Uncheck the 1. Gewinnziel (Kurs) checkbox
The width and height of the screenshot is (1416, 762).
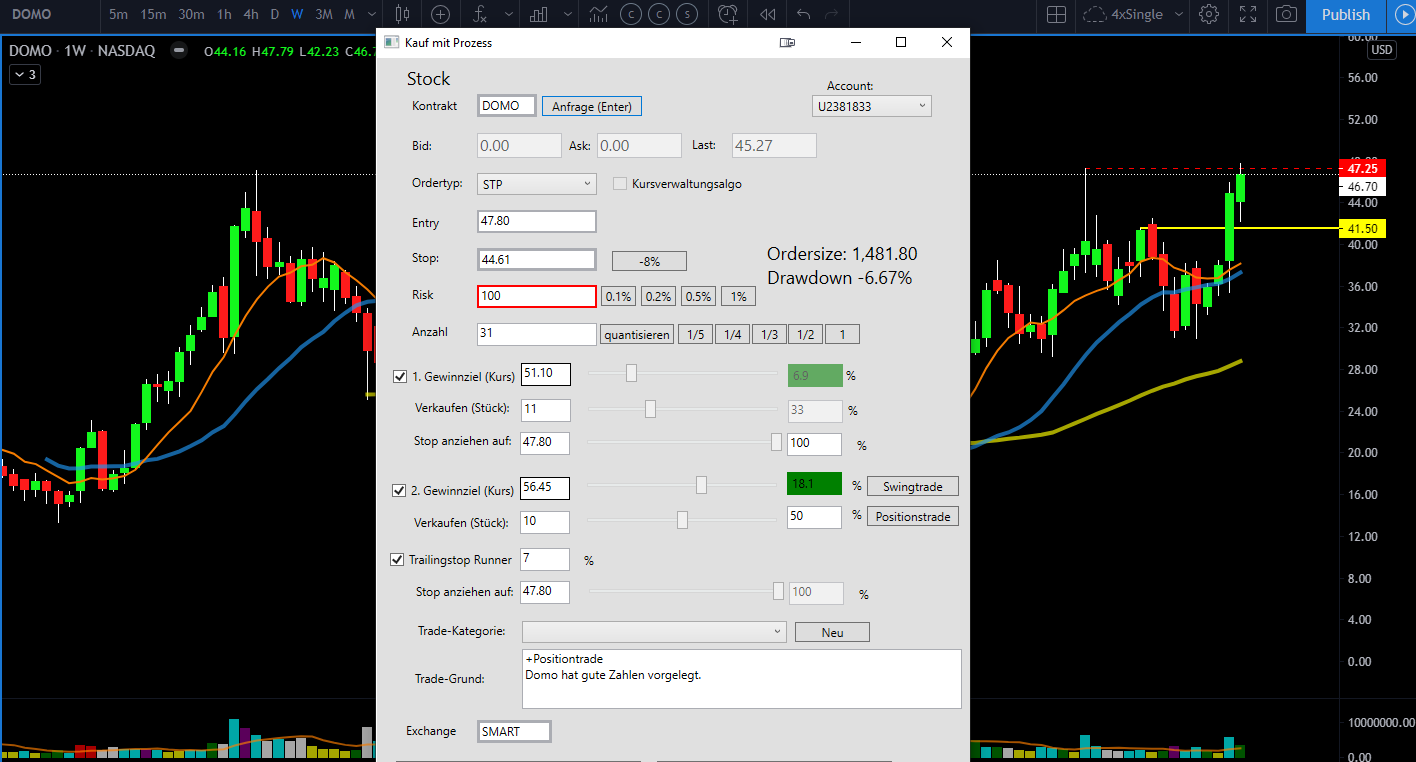401,377
